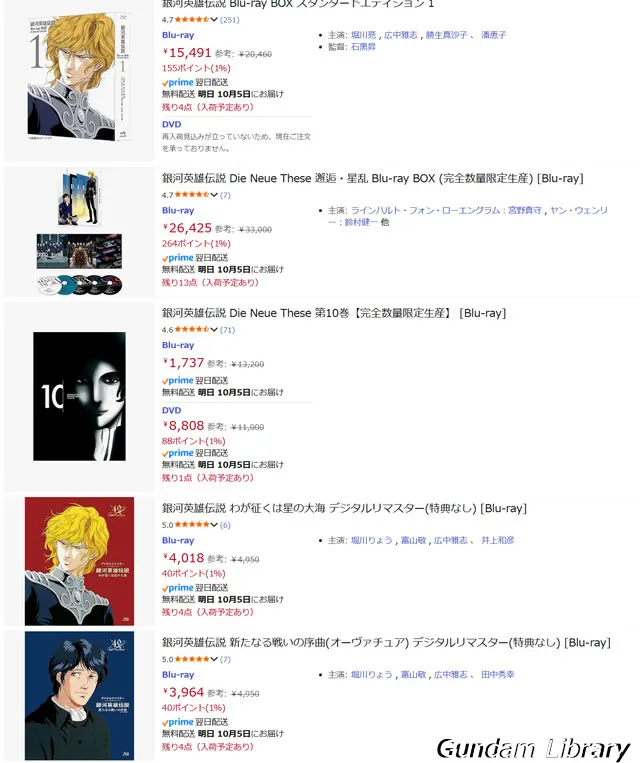The image size is (640, 763).
Task: Click director link 石黒昇
Action: click(363, 47)
